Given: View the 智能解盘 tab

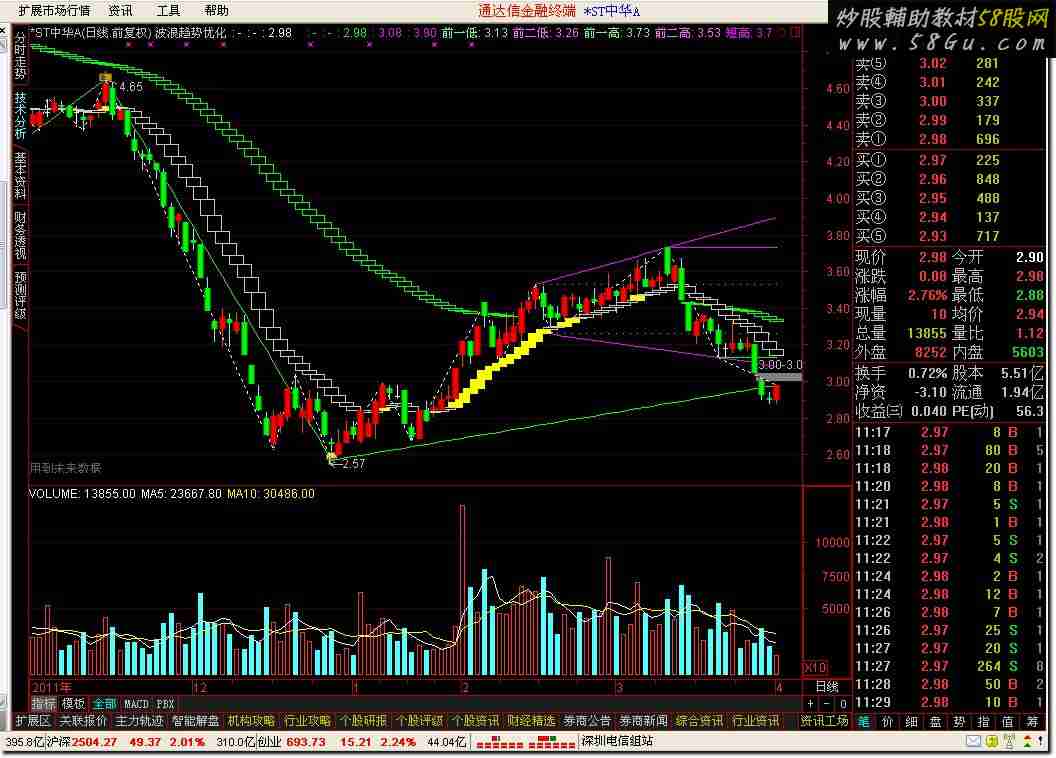Looking at the screenshot, I should [x=195, y=721].
